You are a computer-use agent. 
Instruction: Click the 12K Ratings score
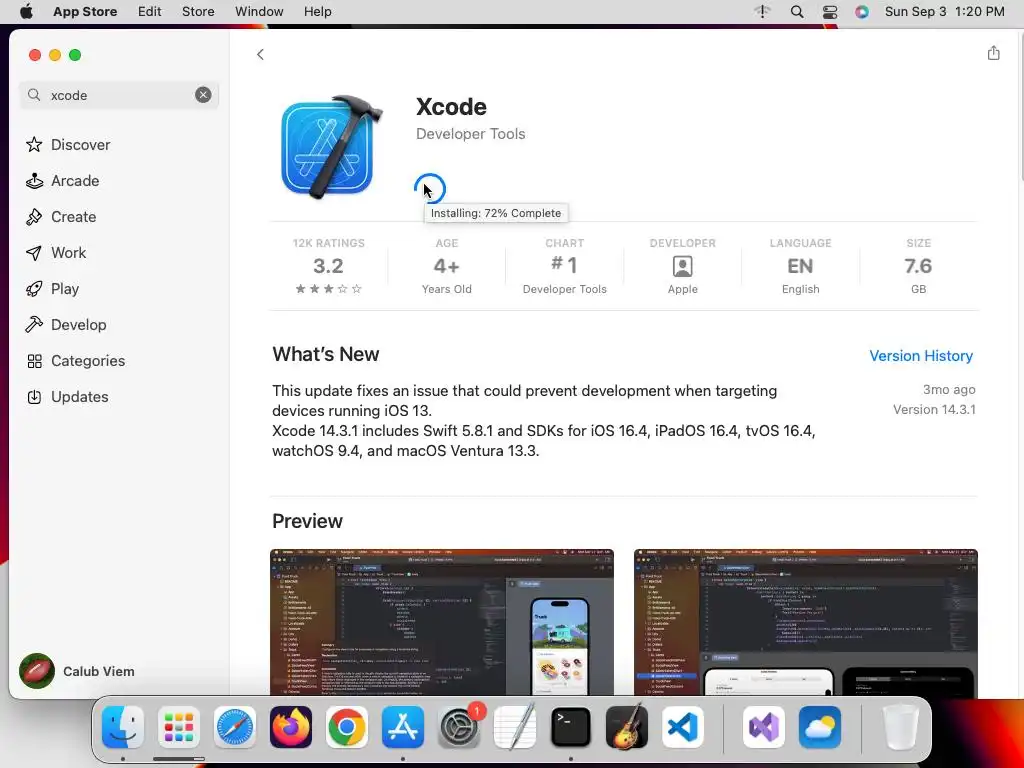[x=328, y=268]
